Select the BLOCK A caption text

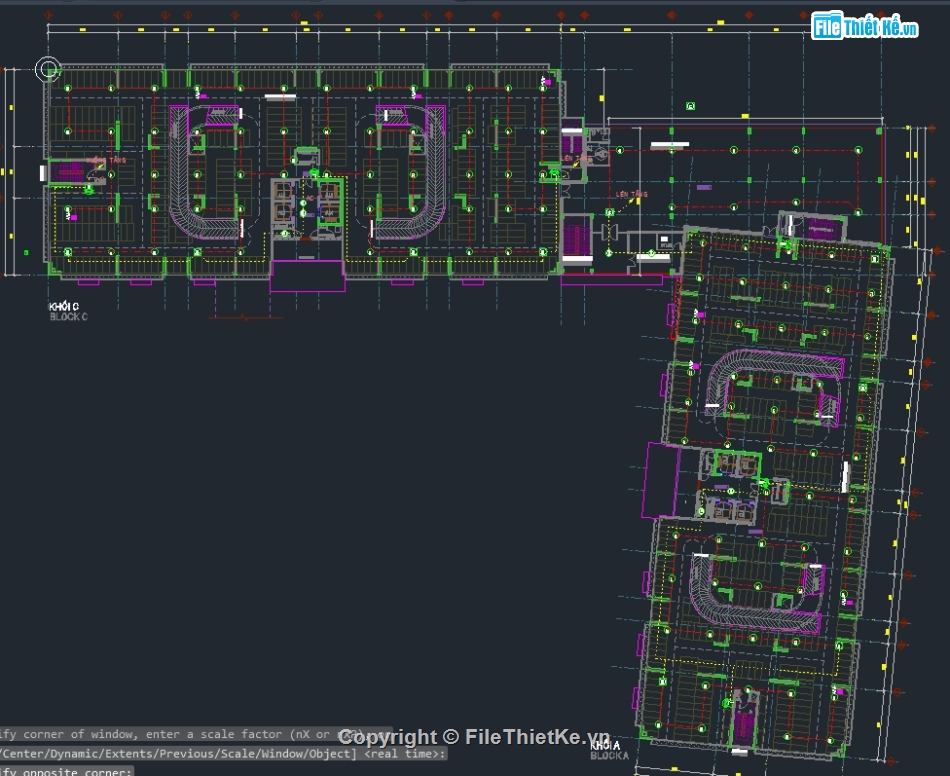tap(610, 755)
